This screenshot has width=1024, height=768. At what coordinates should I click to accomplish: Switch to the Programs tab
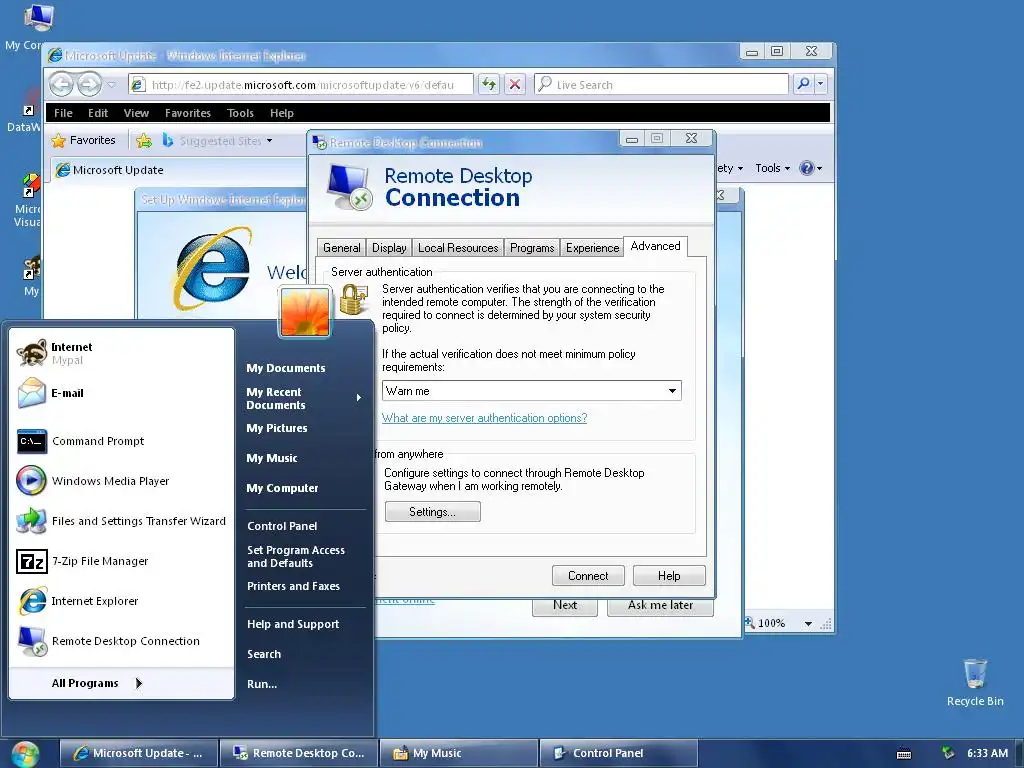pyautogui.click(x=532, y=248)
